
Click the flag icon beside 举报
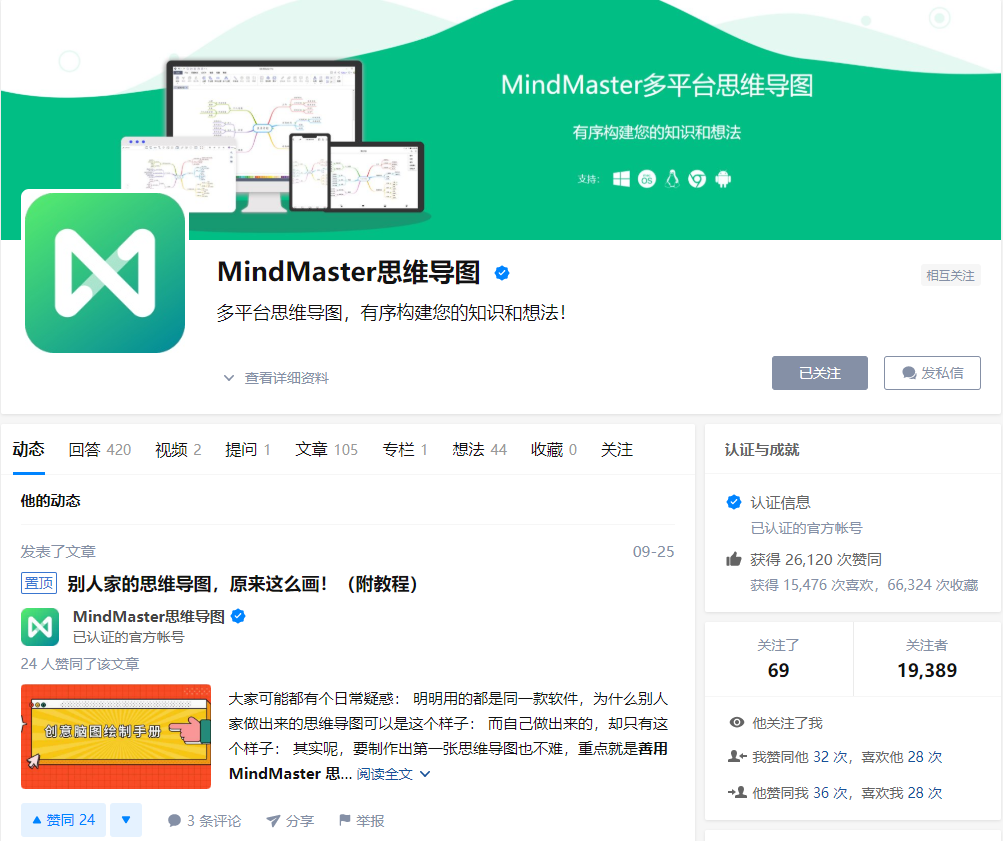345,820
